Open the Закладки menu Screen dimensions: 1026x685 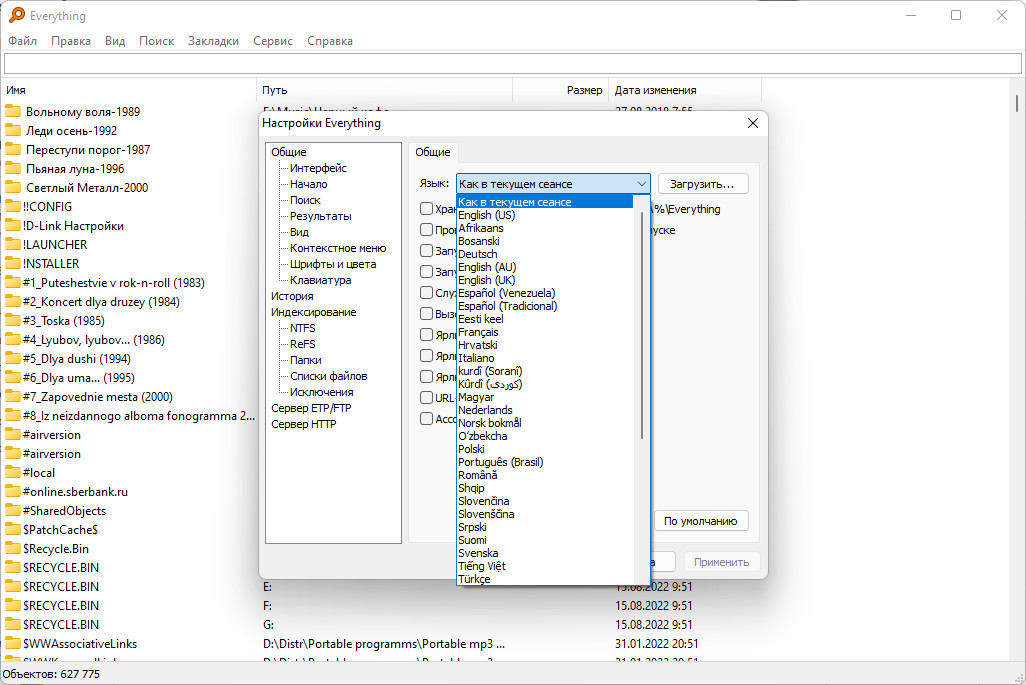tap(213, 41)
